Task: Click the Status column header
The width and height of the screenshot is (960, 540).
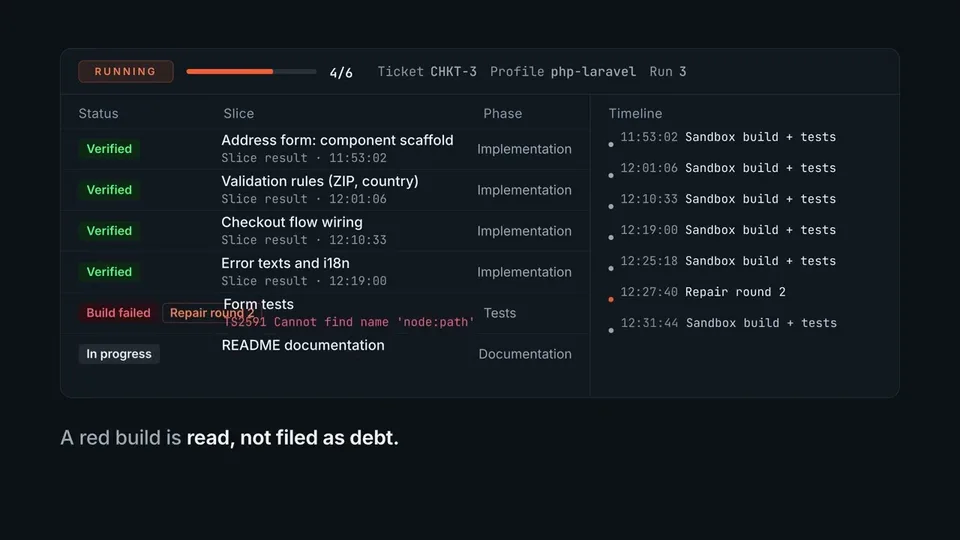Action: (x=99, y=113)
